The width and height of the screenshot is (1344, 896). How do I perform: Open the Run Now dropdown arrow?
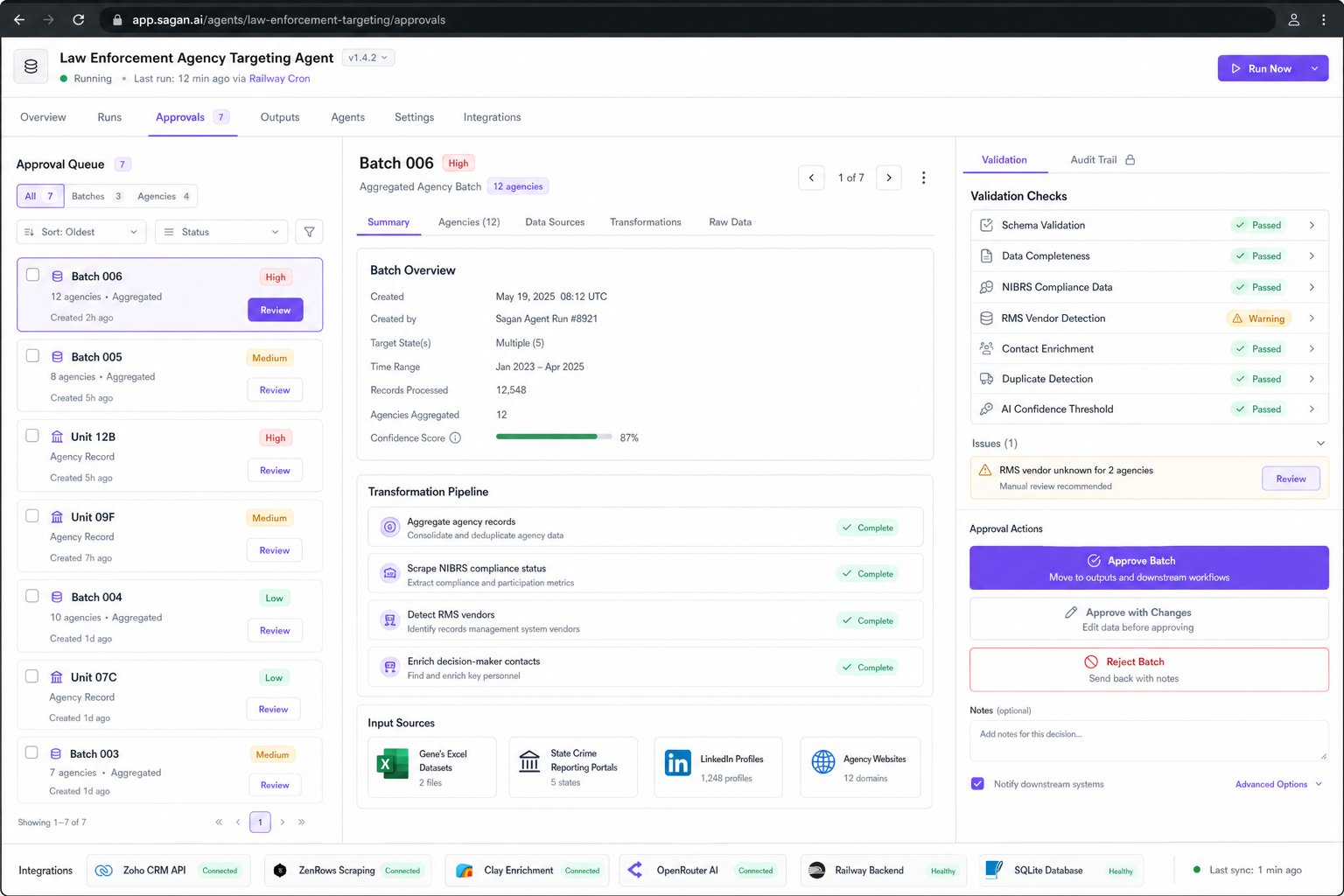[1314, 68]
